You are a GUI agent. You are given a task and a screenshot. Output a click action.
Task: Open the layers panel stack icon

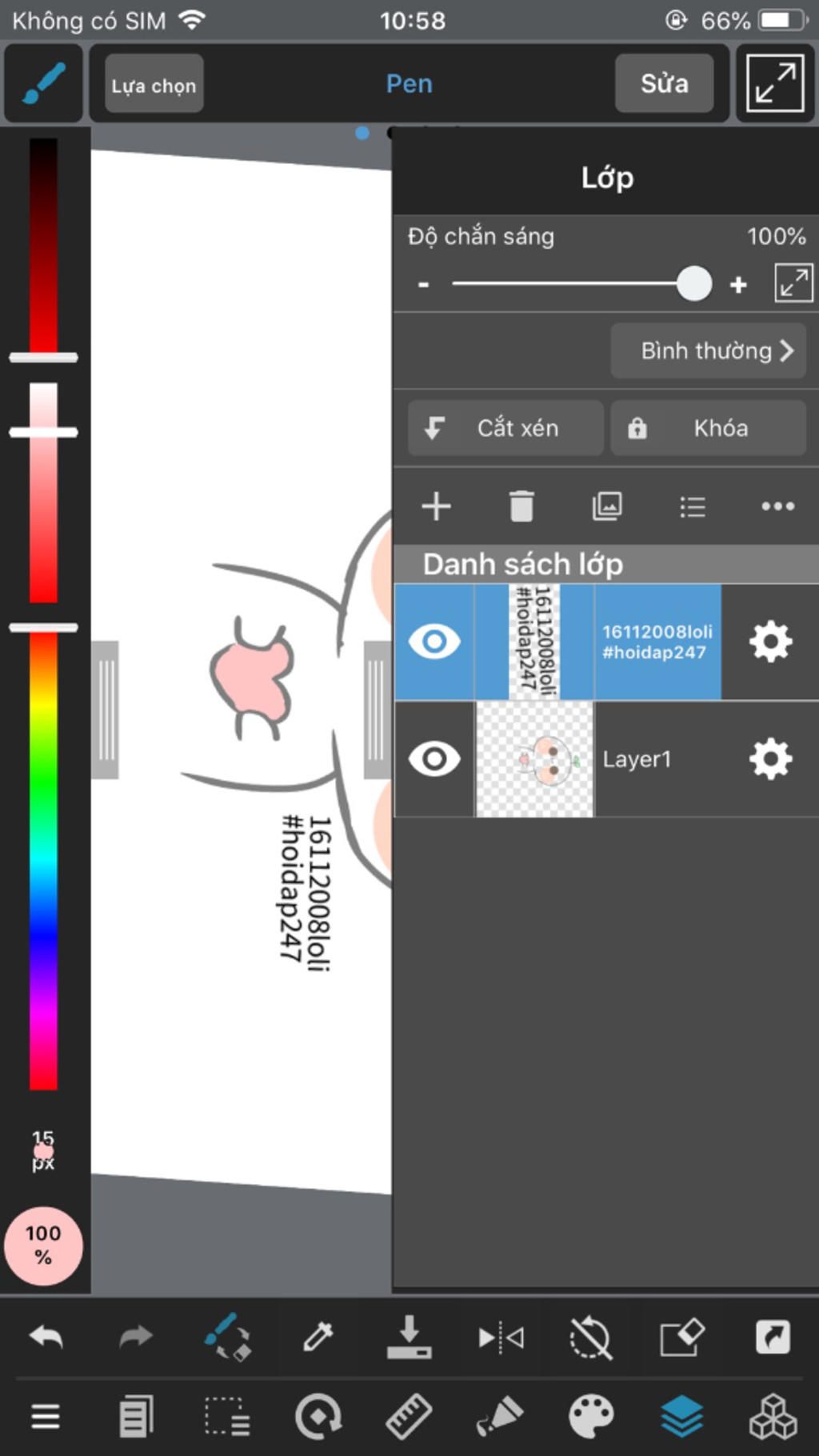(x=682, y=1416)
